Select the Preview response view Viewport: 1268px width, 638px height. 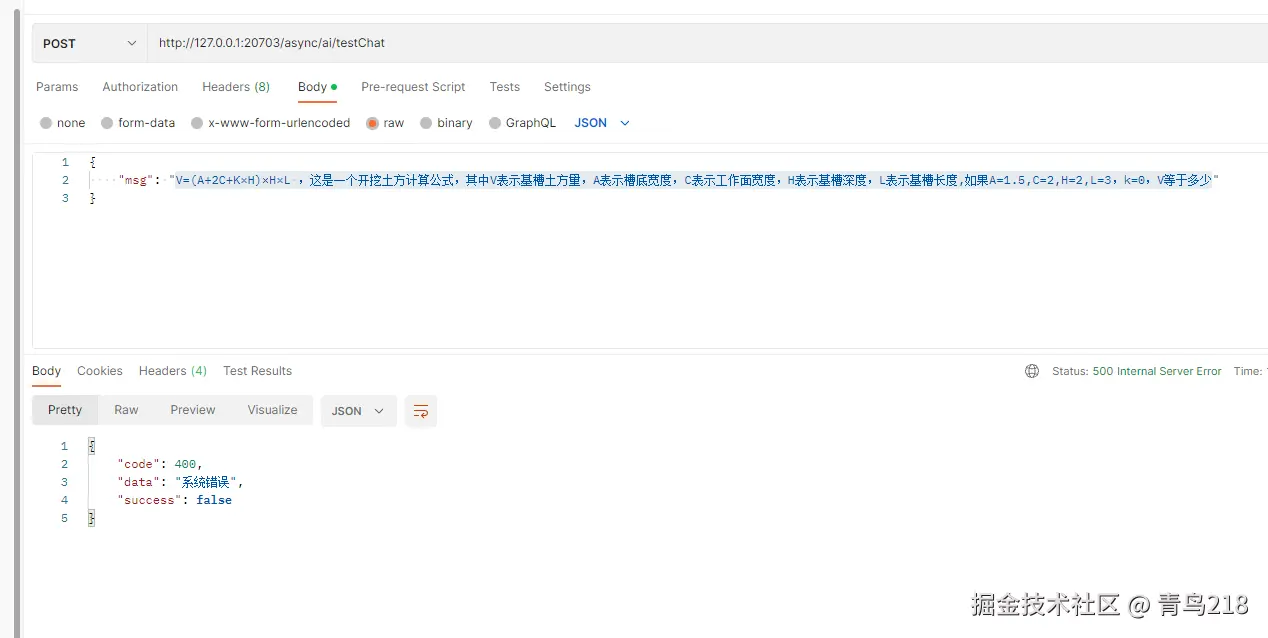click(x=193, y=410)
